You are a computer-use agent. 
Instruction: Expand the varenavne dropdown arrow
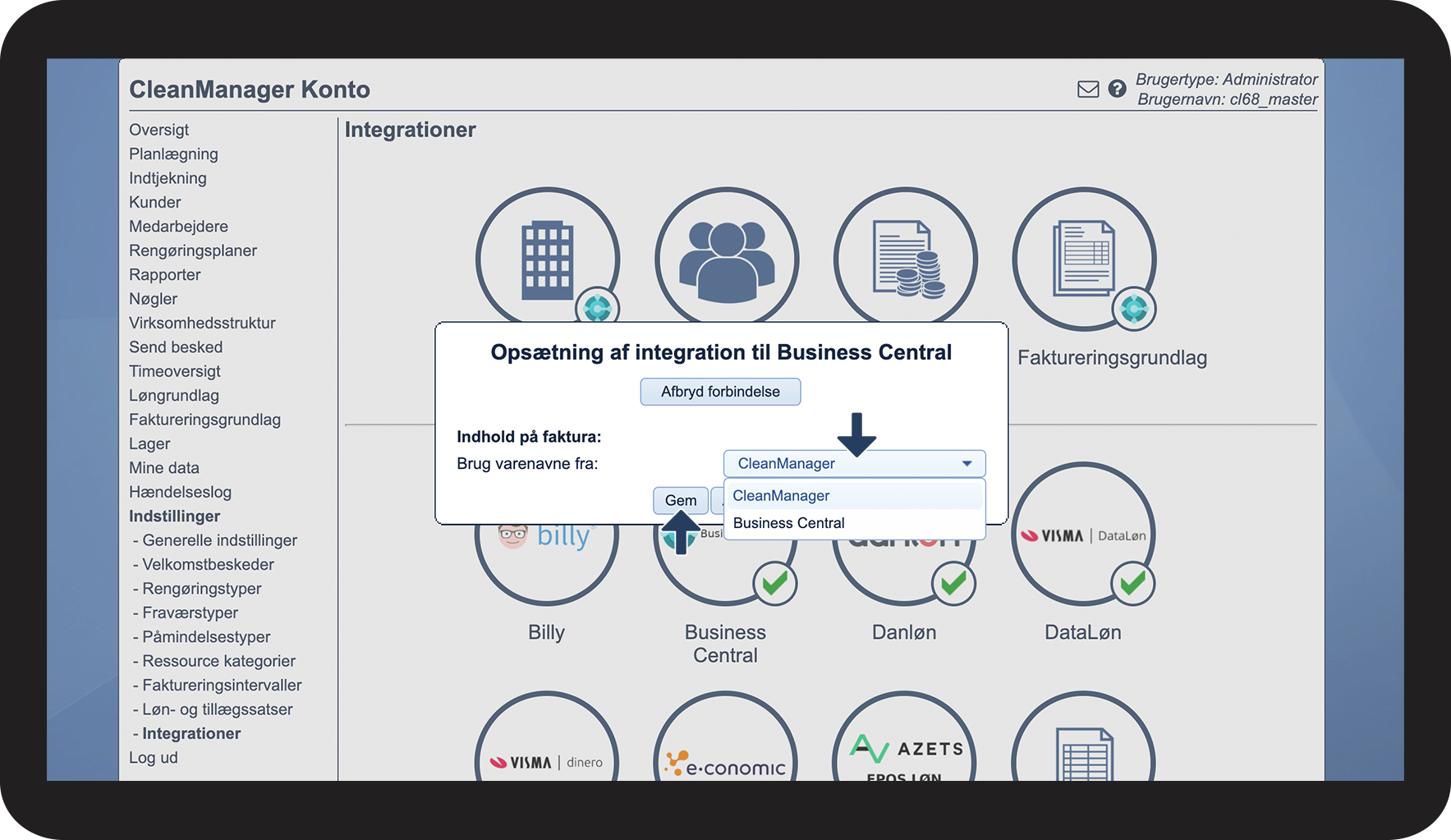pyautogui.click(x=967, y=464)
